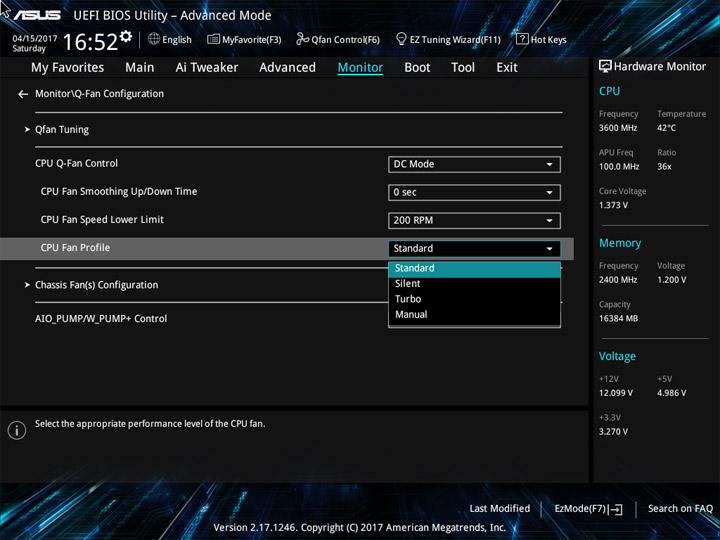Open MyFavorite(F3) list icon
Image resolution: width=720 pixels, height=540 pixels.
click(213, 39)
